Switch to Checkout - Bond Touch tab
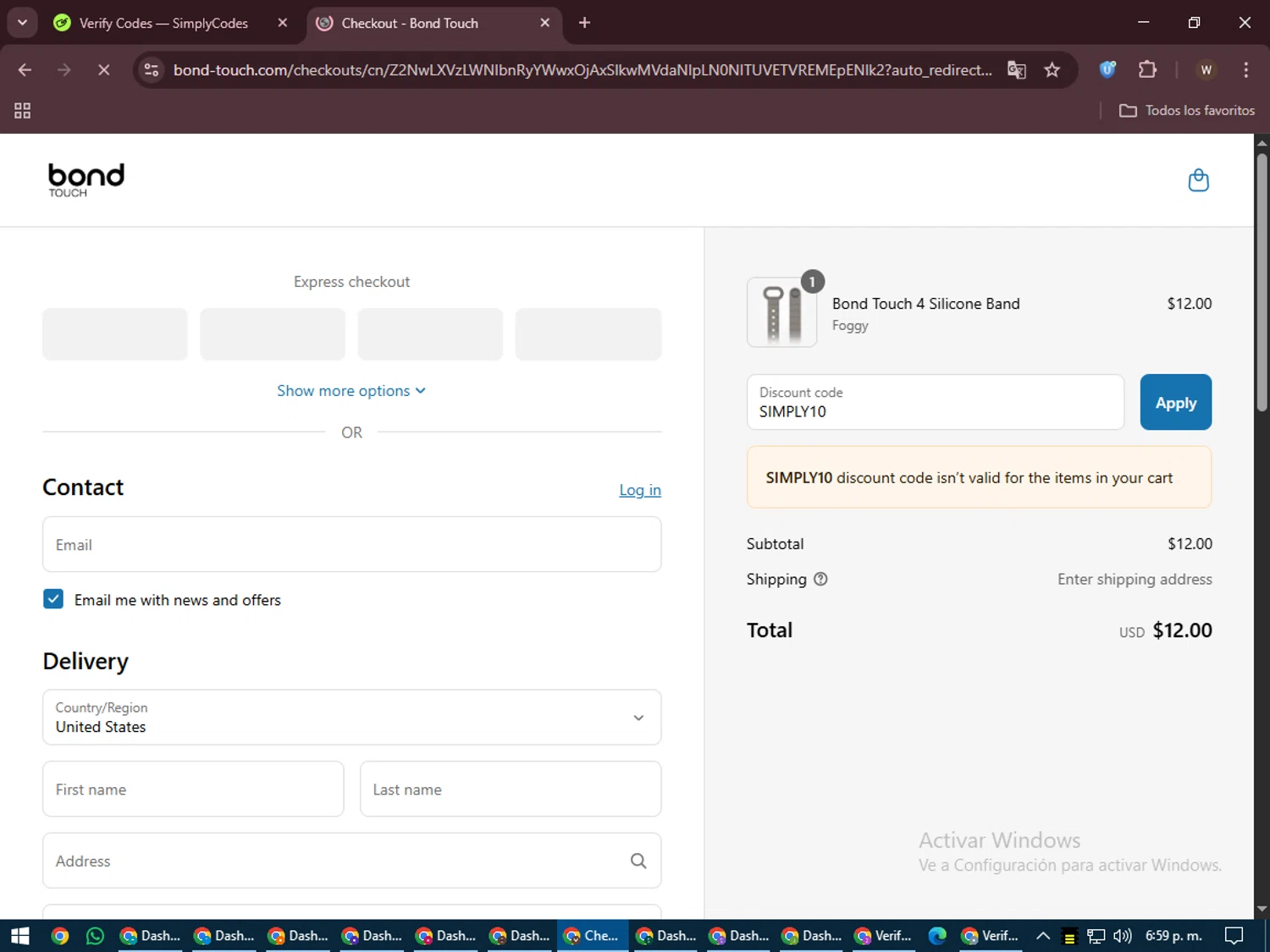1270x952 pixels. (410, 23)
